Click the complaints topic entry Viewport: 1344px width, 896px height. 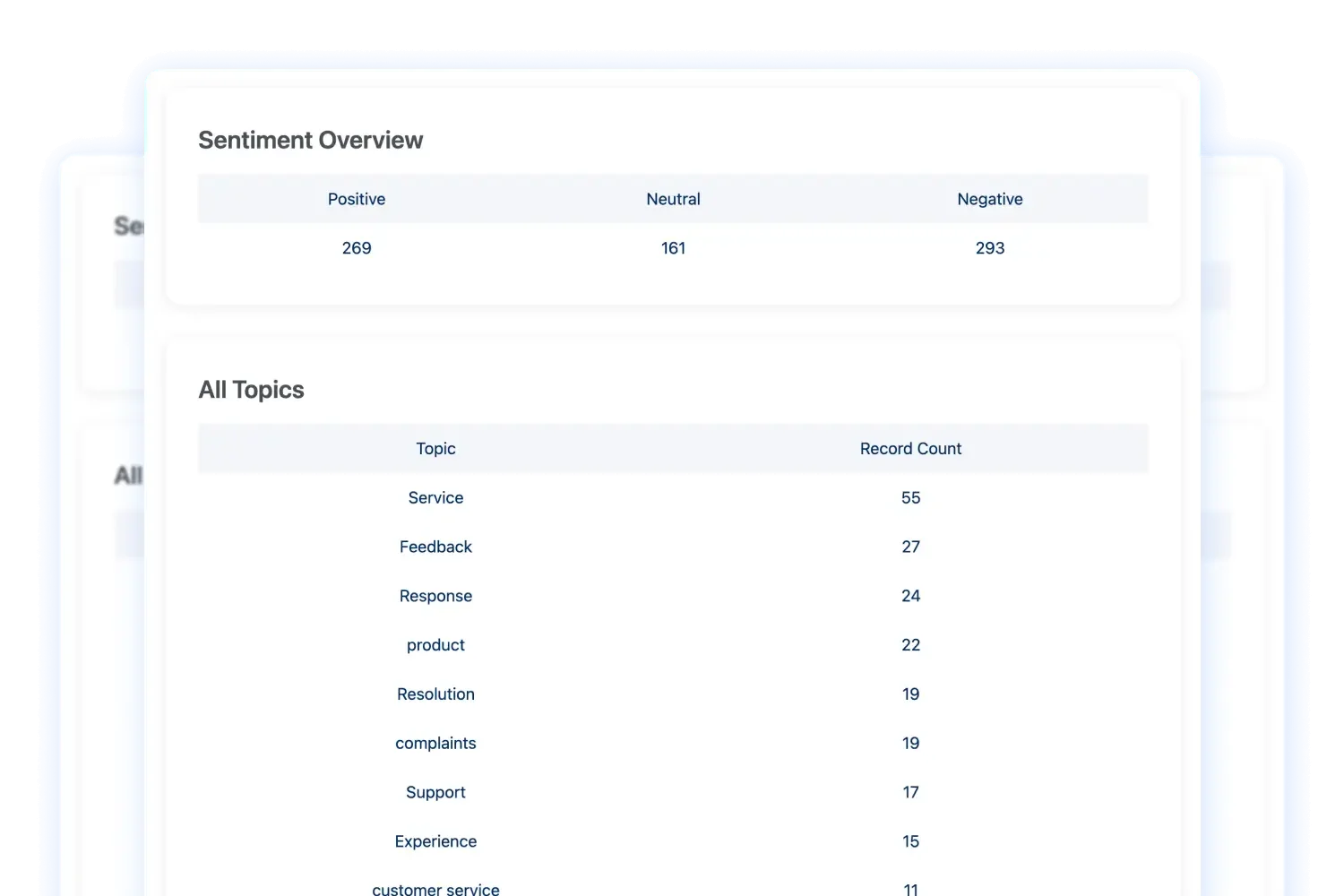tap(435, 743)
